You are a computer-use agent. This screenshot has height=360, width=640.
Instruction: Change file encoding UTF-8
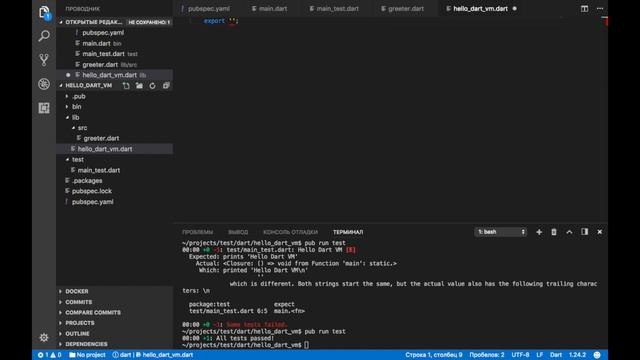click(x=520, y=355)
